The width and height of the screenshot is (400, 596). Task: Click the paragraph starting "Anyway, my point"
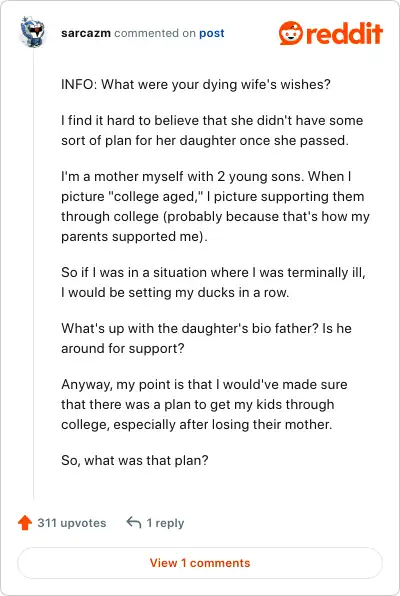204,404
